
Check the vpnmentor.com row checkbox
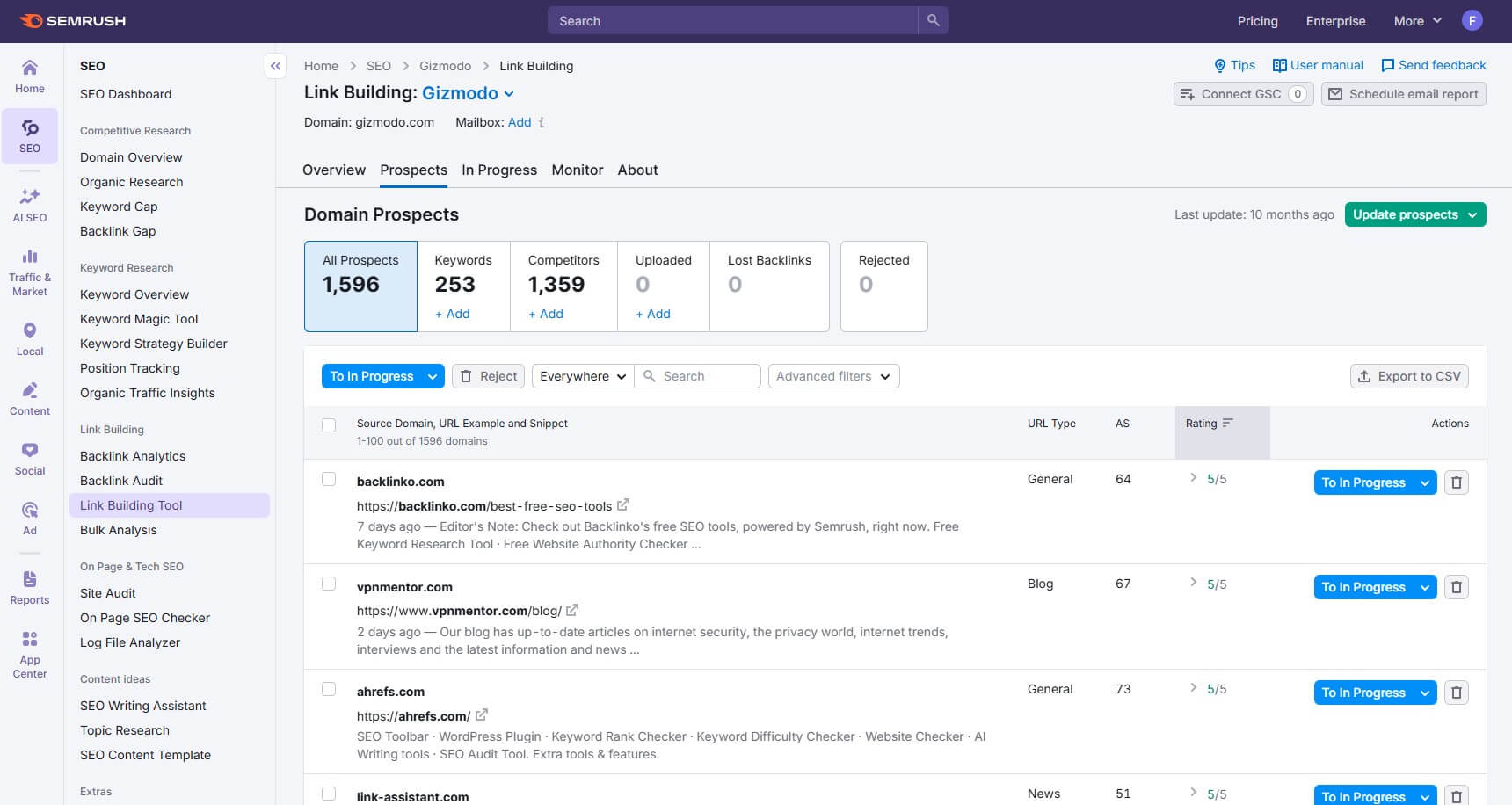pyautogui.click(x=329, y=584)
